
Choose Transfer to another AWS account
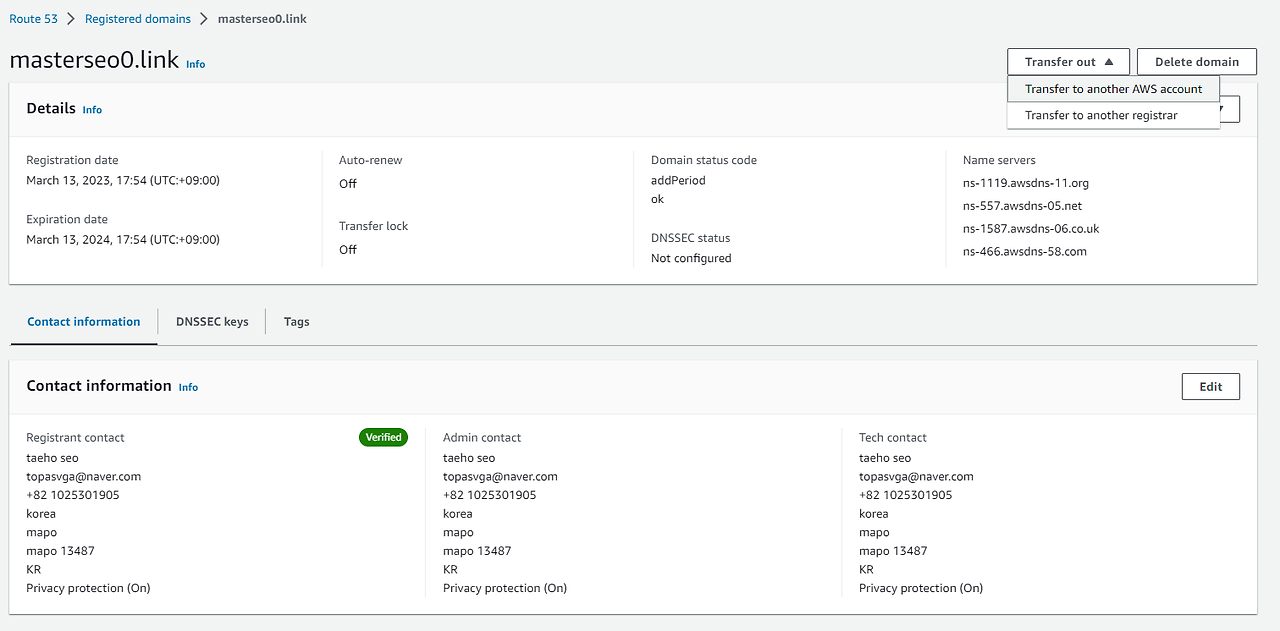tap(1113, 89)
